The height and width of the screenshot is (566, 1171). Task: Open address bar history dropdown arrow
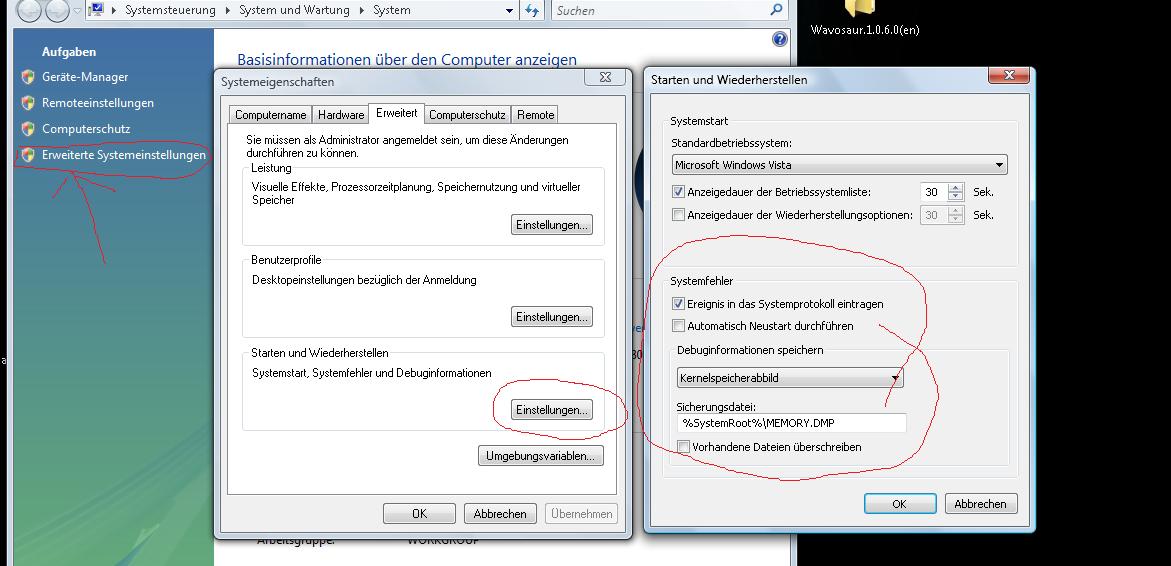point(509,10)
